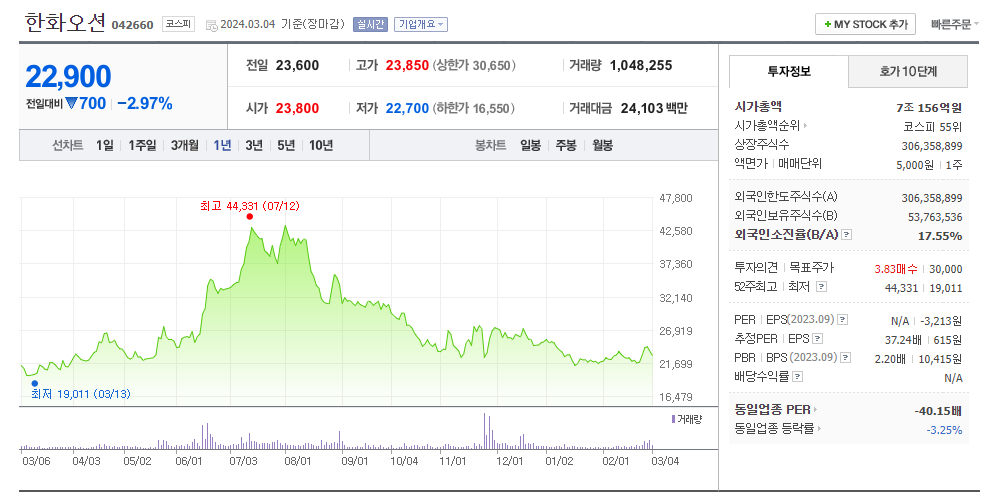Click the 전일 value 23,600
The height and width of the screenshot is (492, 998).
point(297,66)
